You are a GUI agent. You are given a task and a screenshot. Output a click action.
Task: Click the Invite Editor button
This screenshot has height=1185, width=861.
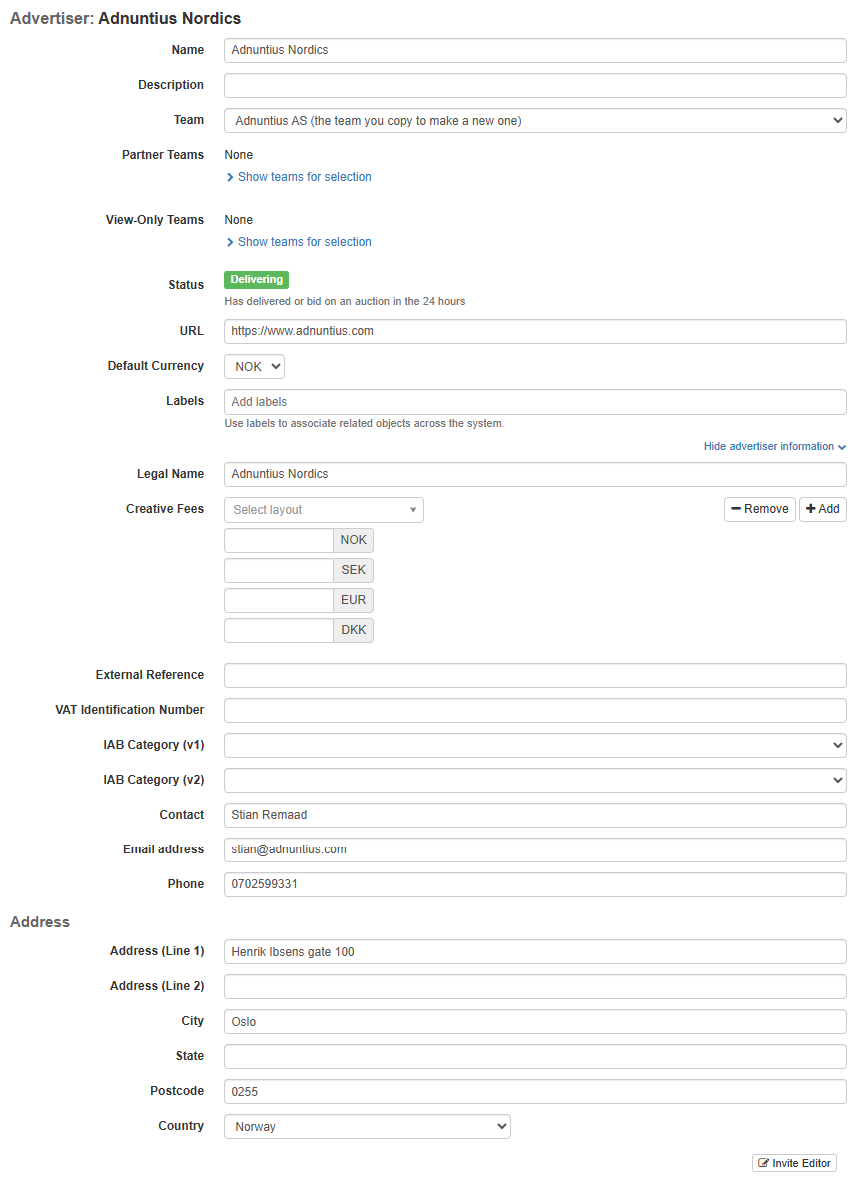coord(794,1163)
